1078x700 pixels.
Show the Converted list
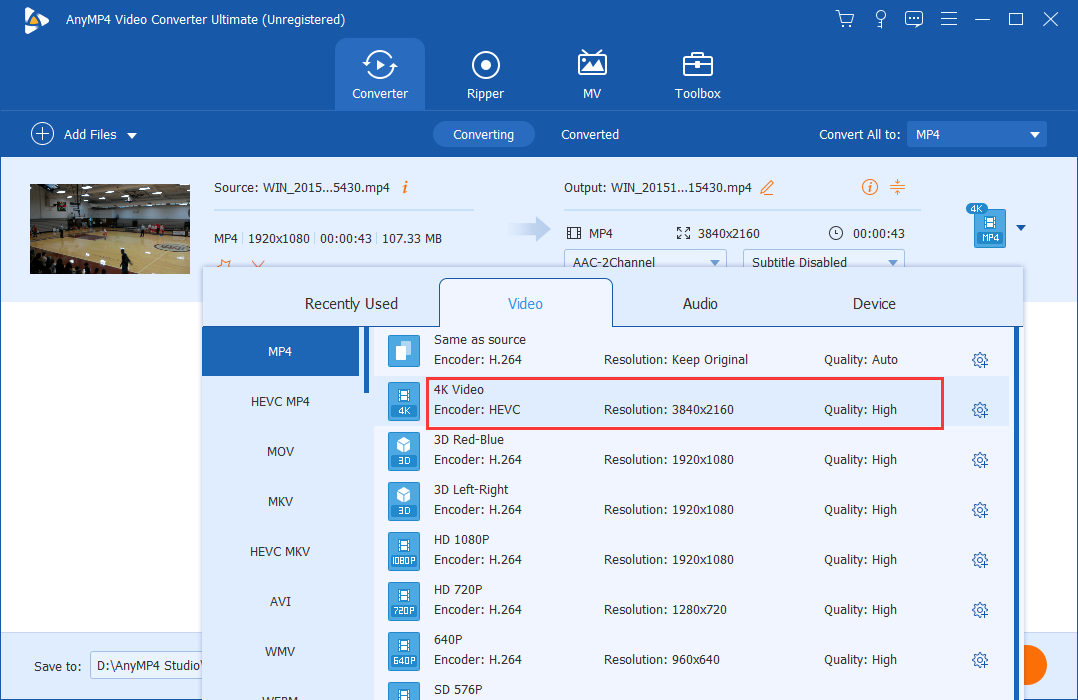tap(590, 134)
